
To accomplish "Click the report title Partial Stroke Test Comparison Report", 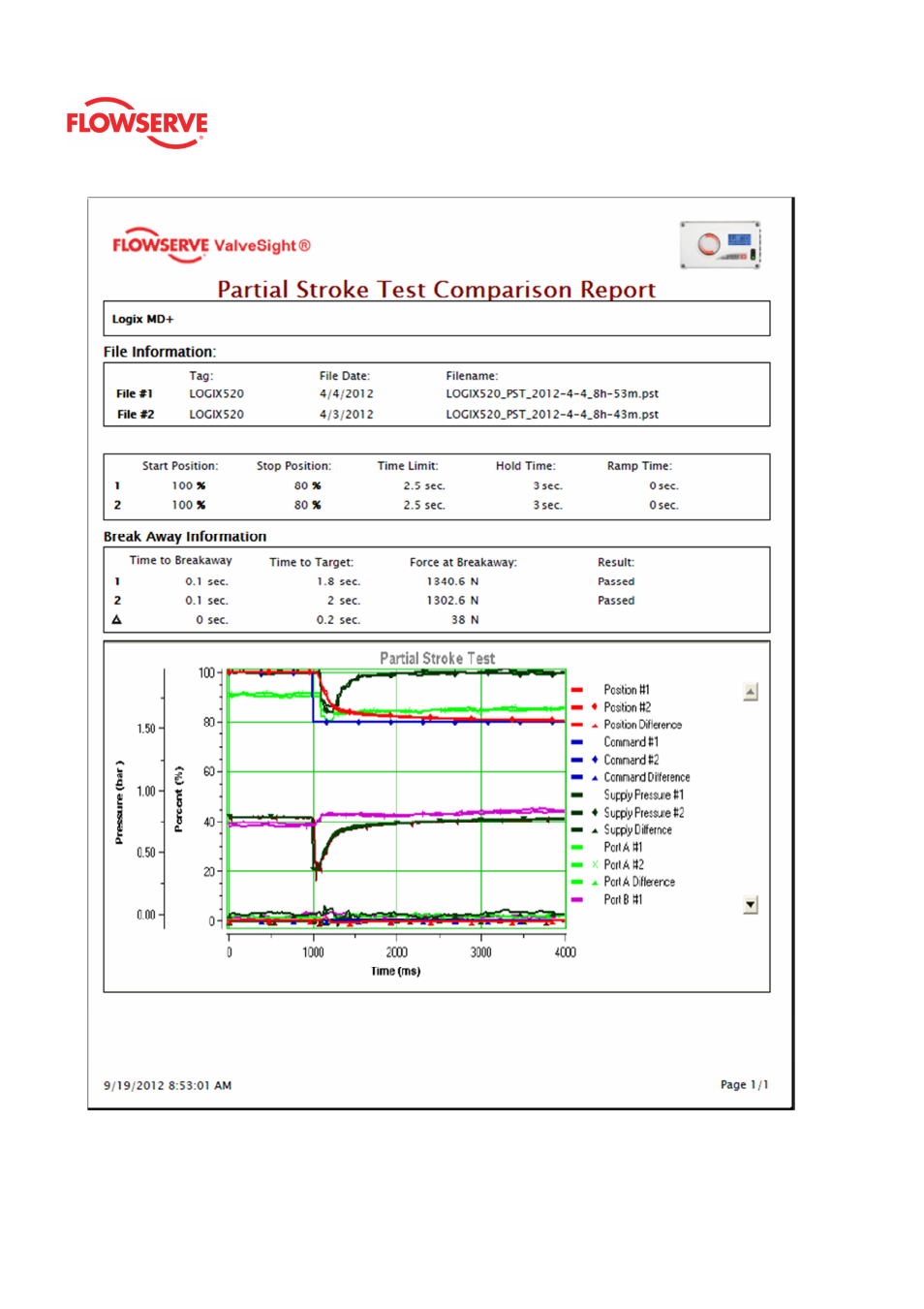I will 436,289.
